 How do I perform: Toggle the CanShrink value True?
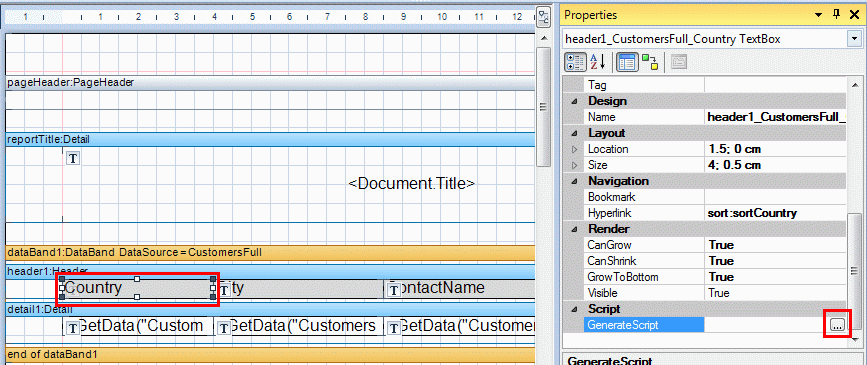coord(775,261)
